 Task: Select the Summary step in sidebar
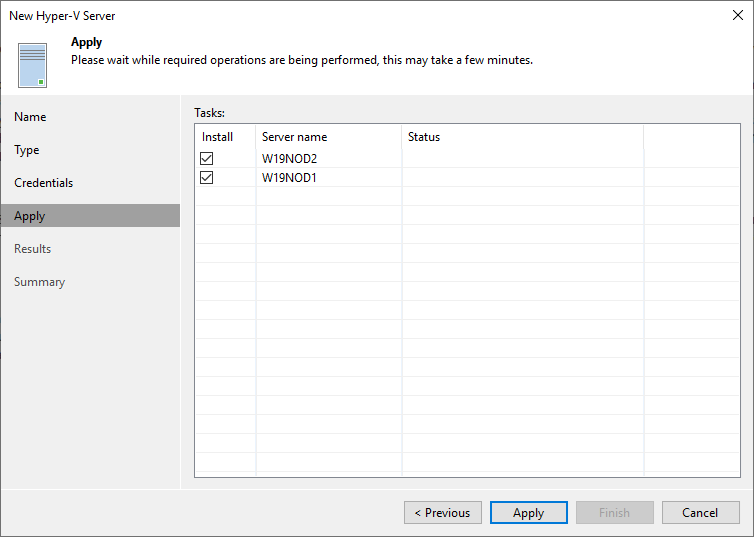point(39,282)
